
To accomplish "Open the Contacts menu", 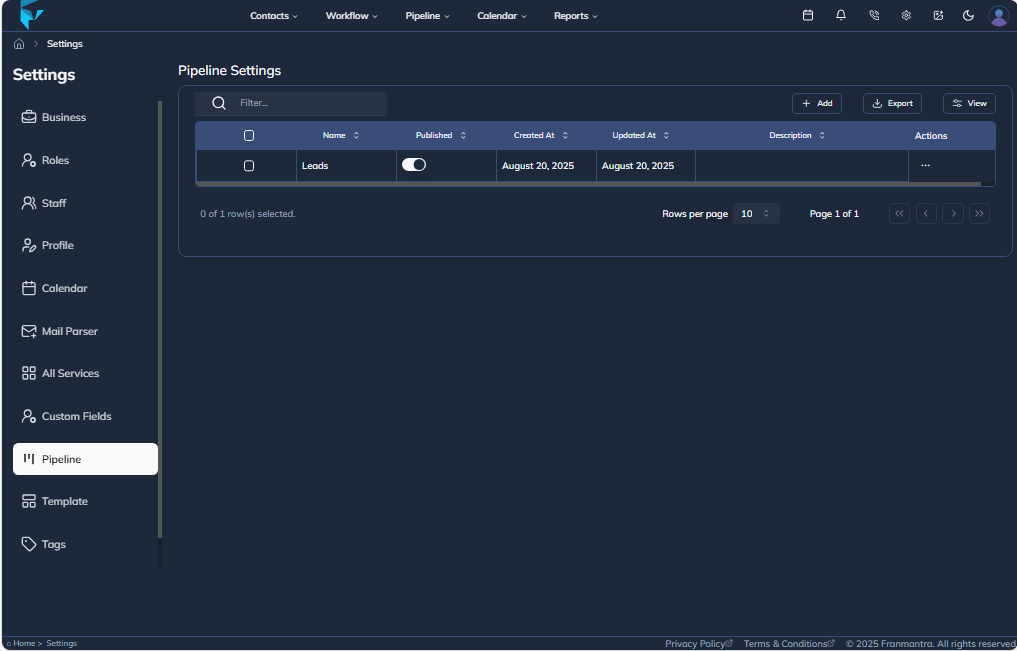I will pyautogui.click(x=273, y=15).
